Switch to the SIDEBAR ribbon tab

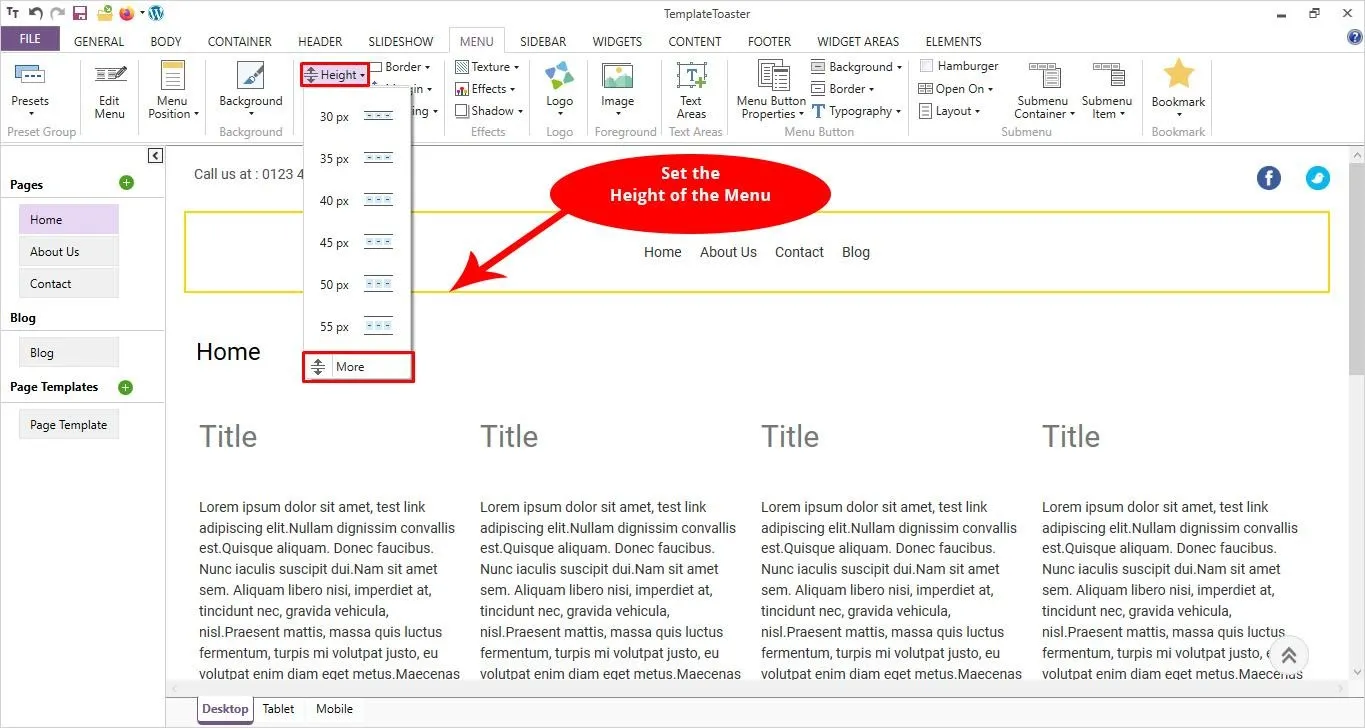[x=542, y=41]
